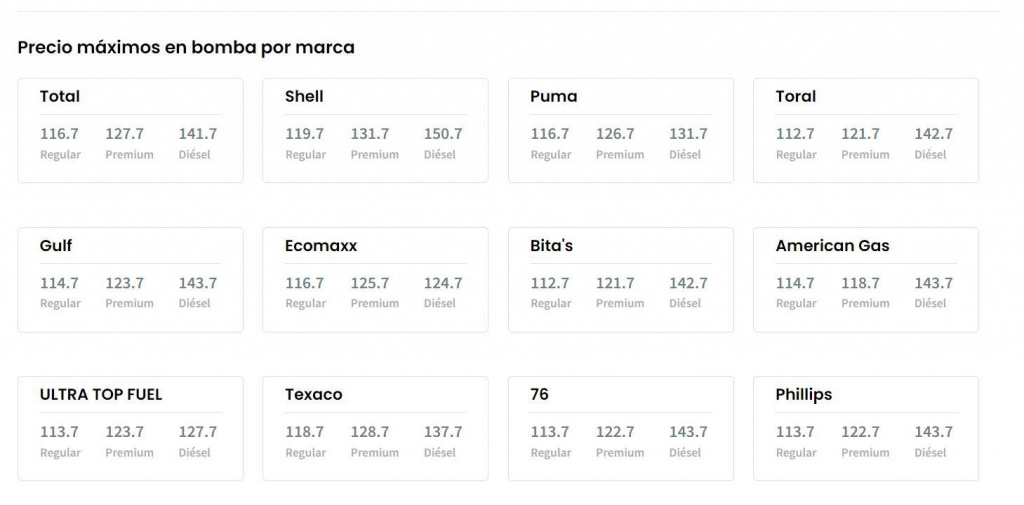Click American Gas premium price 118.7
Screen dimensions: 1024x505
pyautogui.click(x=860, y=283)
